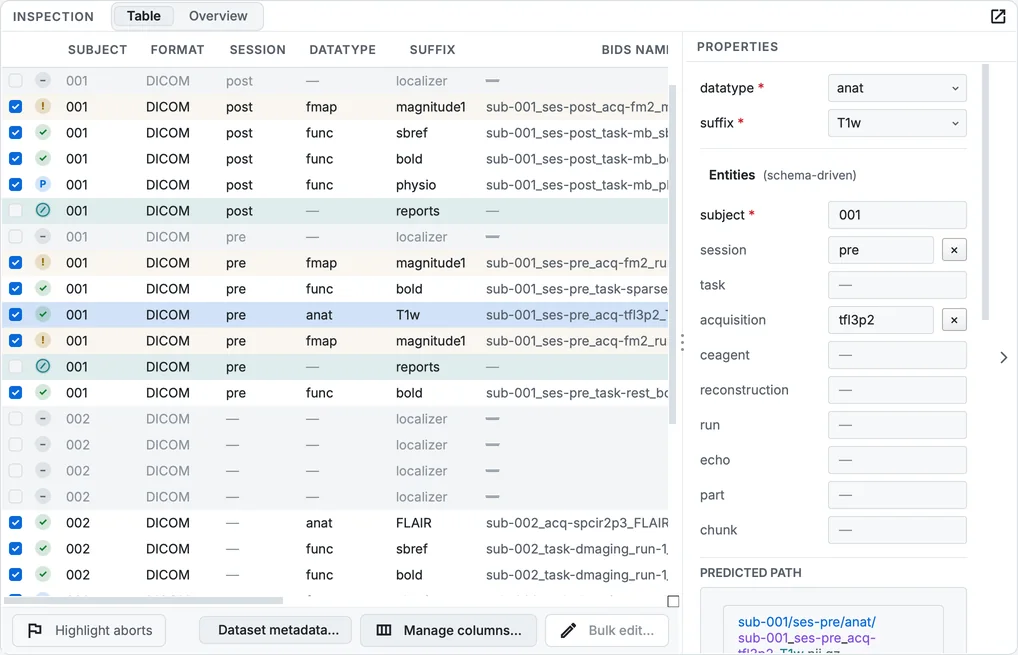Open Dataset metadata dialog

point(275,630)
